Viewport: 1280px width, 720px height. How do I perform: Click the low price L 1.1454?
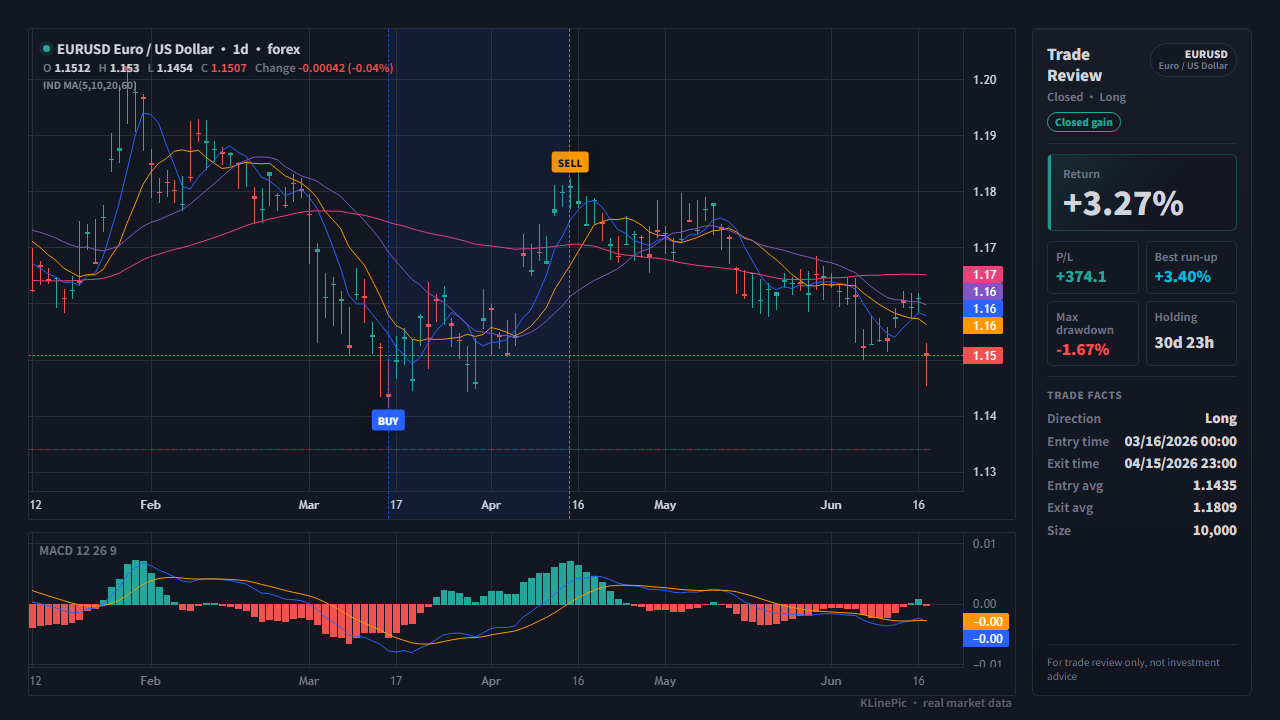pyautogui.click(x=170, y=68)
